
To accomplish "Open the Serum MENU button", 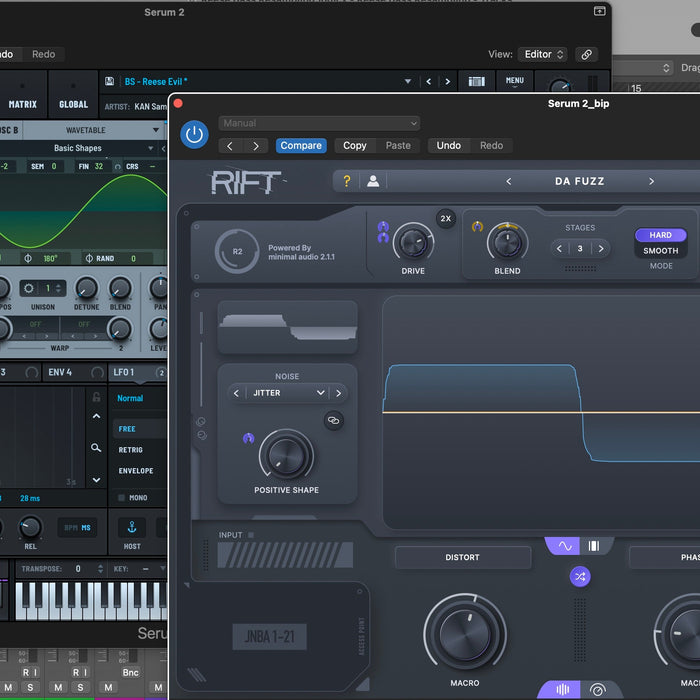I will (514, 81).
